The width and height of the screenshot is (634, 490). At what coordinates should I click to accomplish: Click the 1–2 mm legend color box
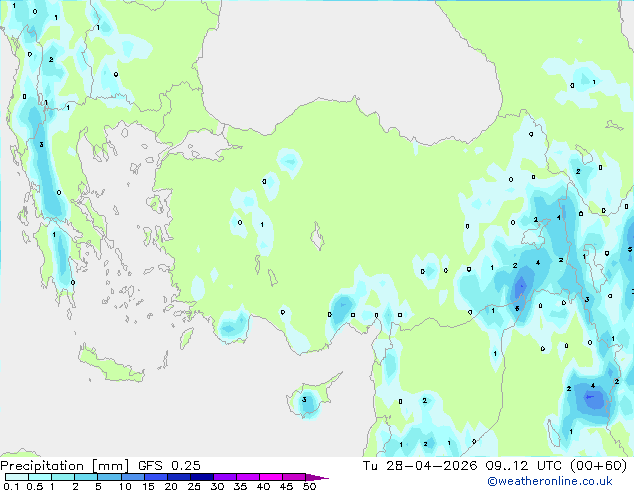click(63, 477)
